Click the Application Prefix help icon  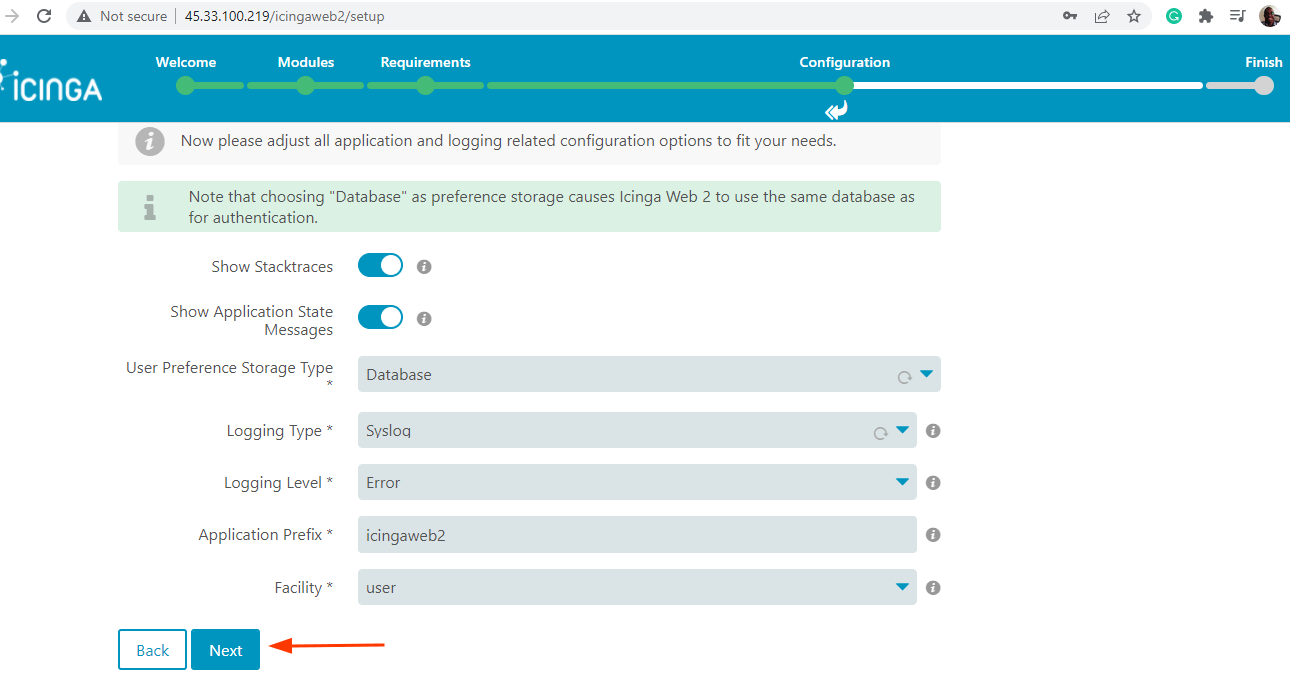933,535
